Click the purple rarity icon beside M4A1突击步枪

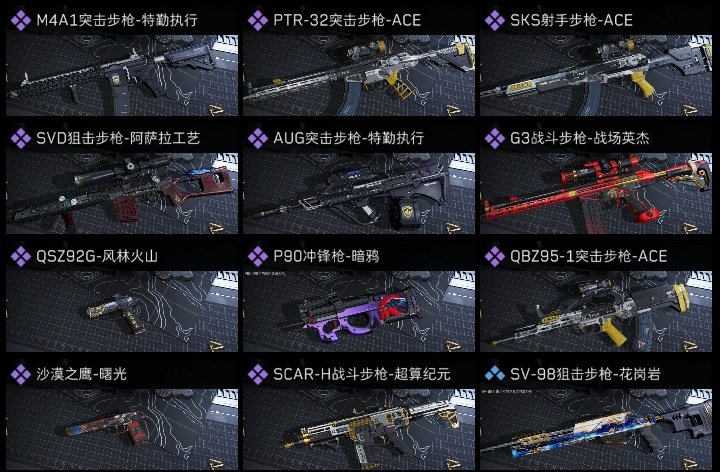coord(21,20)
